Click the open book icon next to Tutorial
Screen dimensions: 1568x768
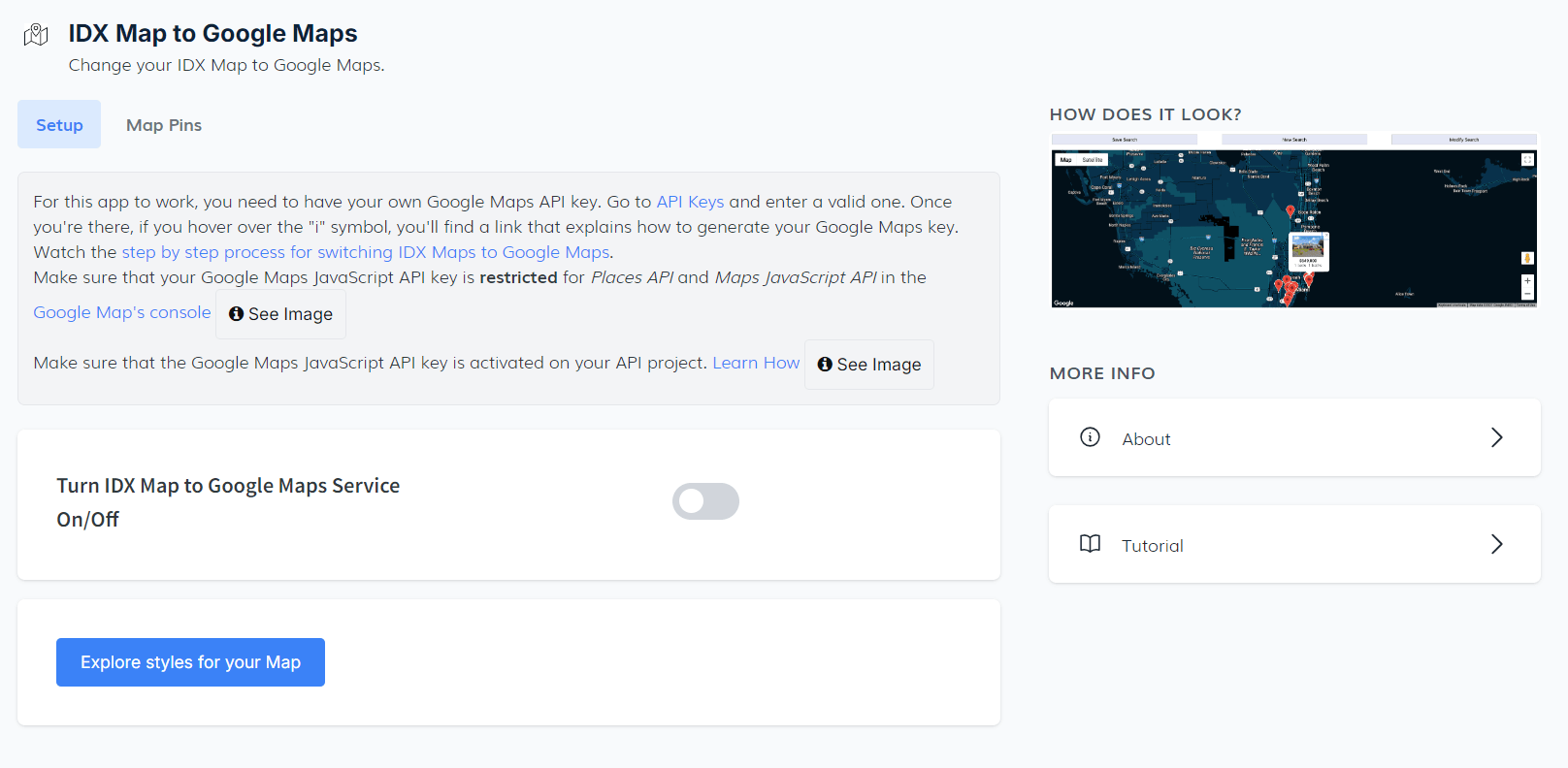point(1090,544)
